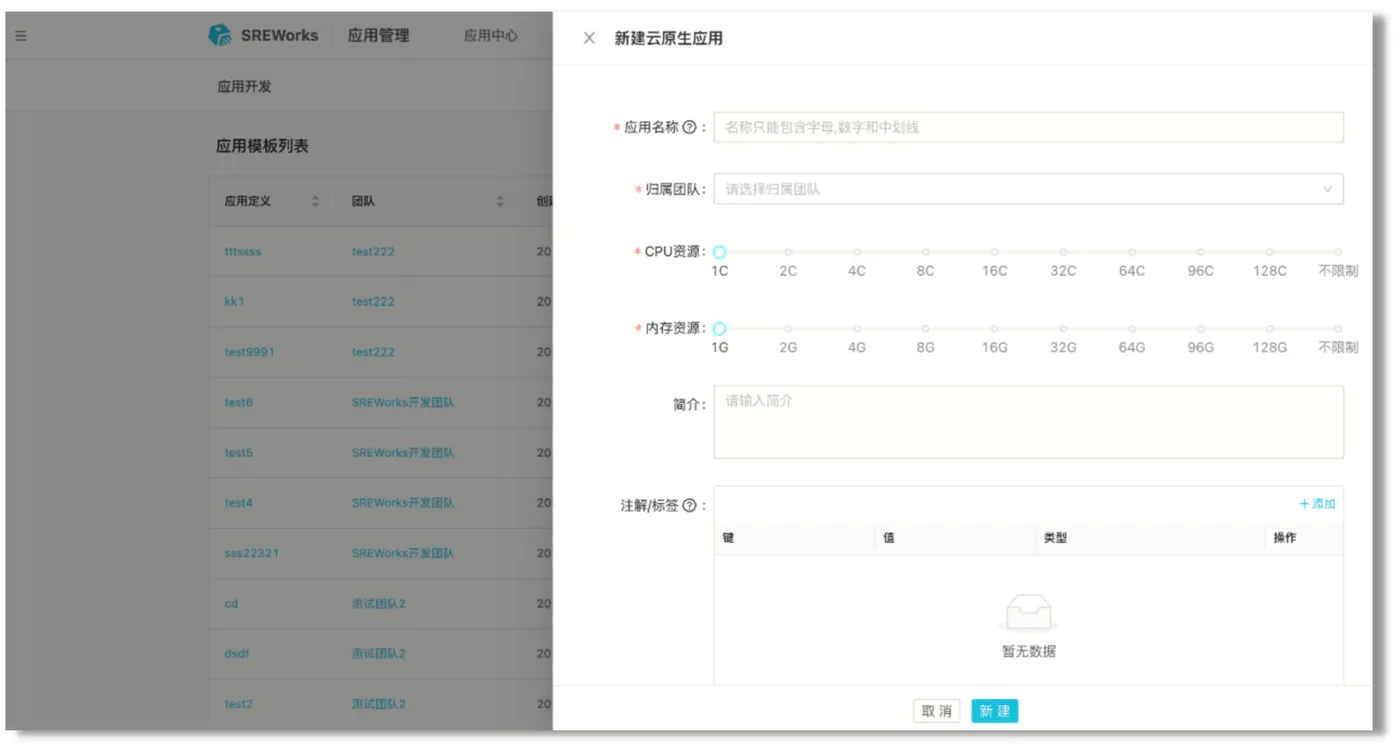The width and height of the screenshot is (1400, 750).
Task: Open the test4 application link
Action: 238,503
